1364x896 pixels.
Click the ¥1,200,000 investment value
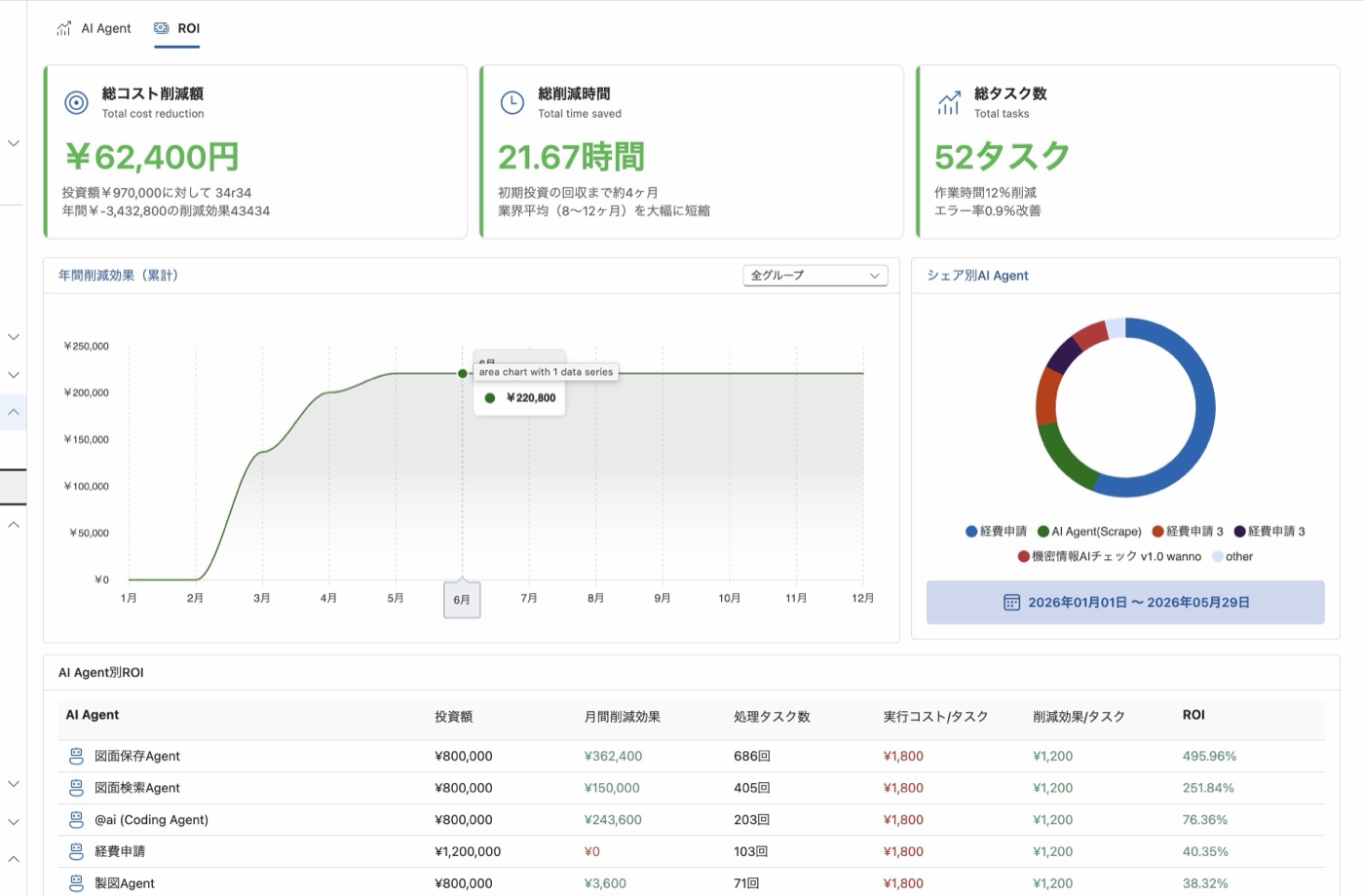click(468, 851)
